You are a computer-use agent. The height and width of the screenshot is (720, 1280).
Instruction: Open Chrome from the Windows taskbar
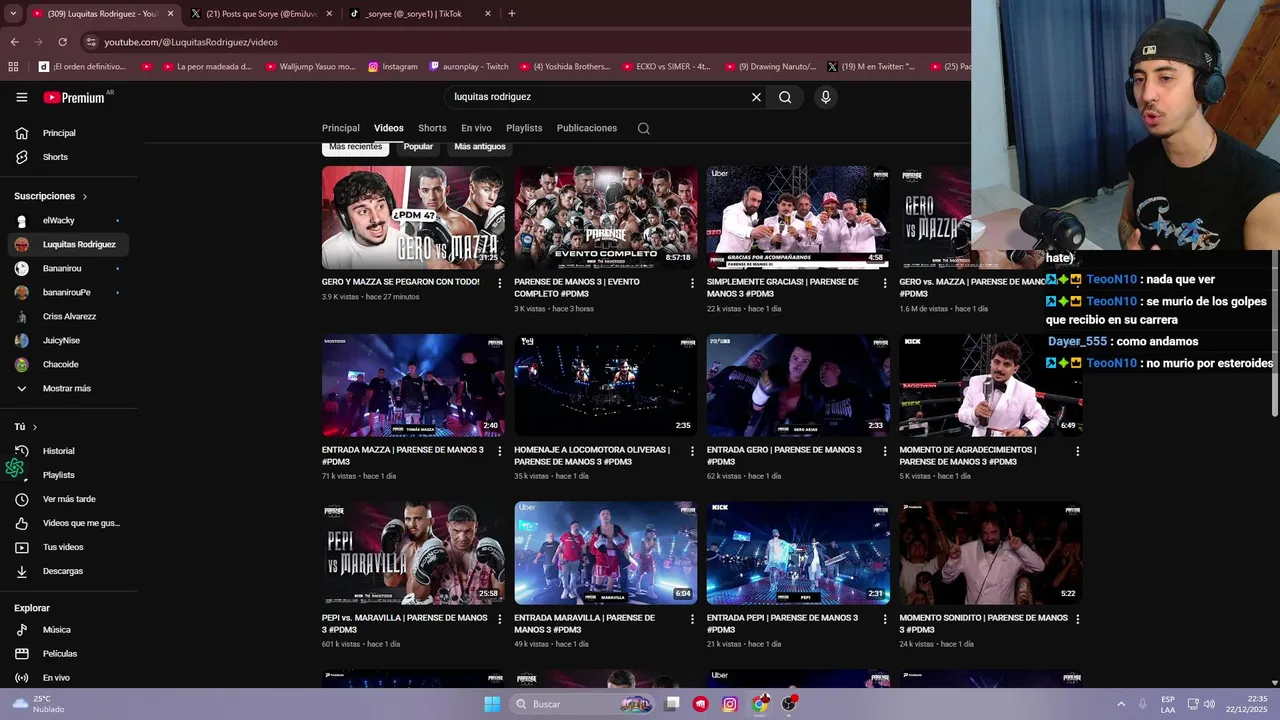tap(760, 704)
